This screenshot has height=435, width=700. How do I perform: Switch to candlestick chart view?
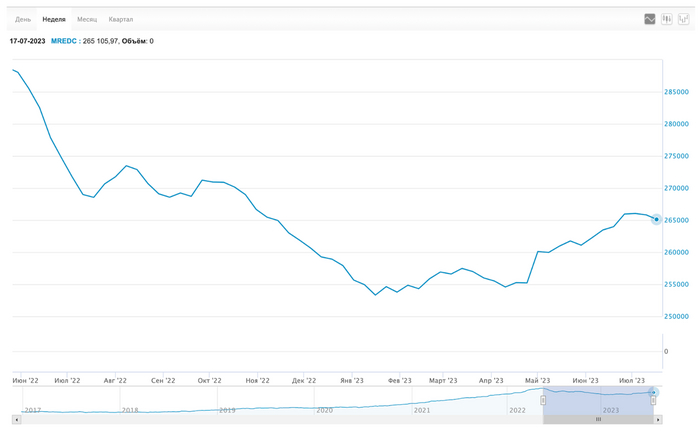click(667, 19)
